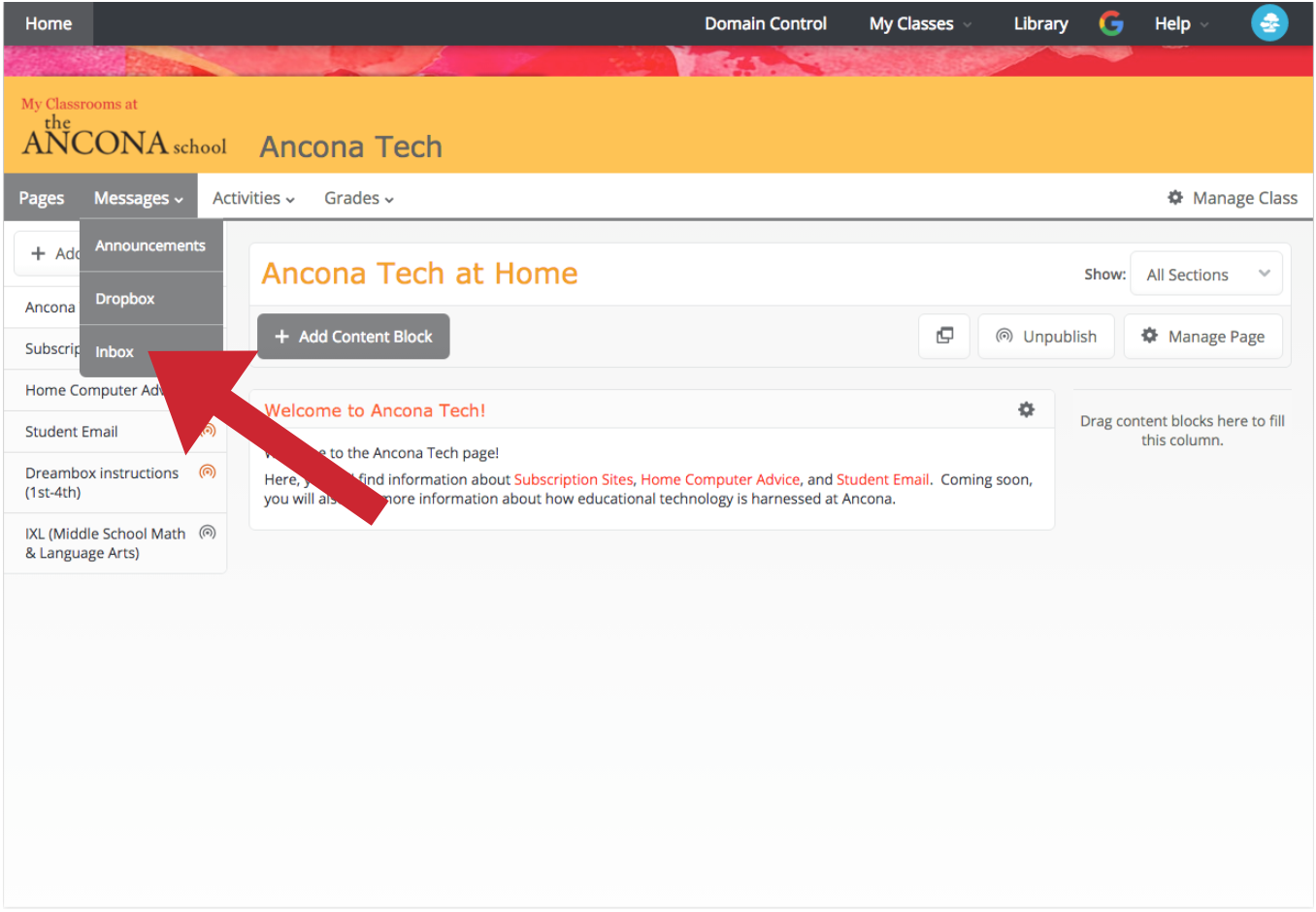
Task: Open the All Sections show dropdown
Action: (1206, 275)
